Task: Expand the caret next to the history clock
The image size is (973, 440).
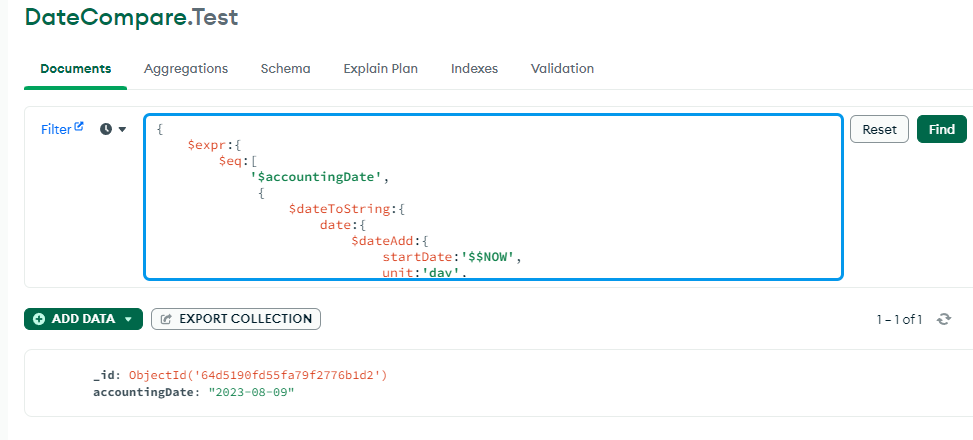Action: pyautogui.click(x=123, y=130)
